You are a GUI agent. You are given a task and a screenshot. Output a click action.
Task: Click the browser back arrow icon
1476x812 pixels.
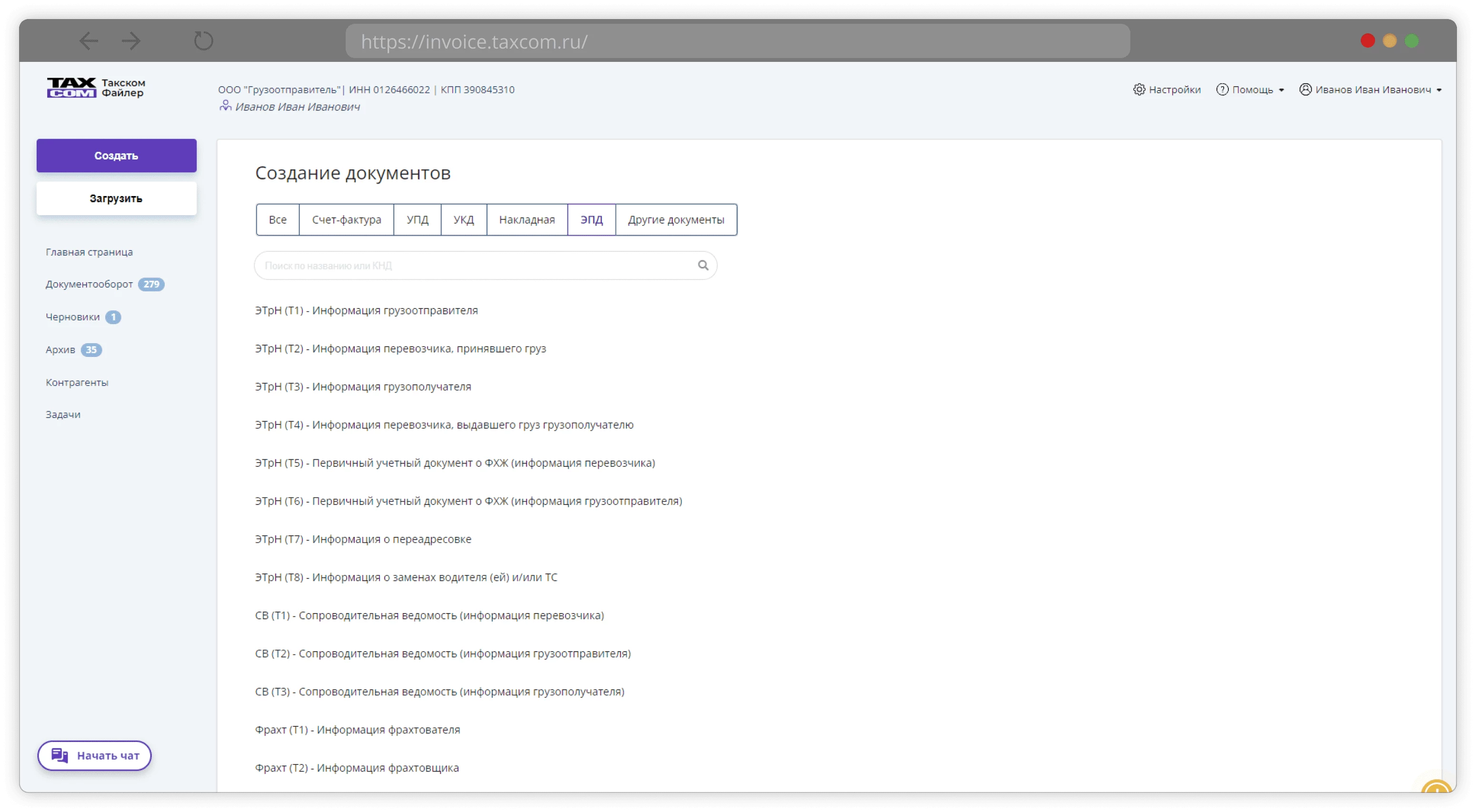88,40
